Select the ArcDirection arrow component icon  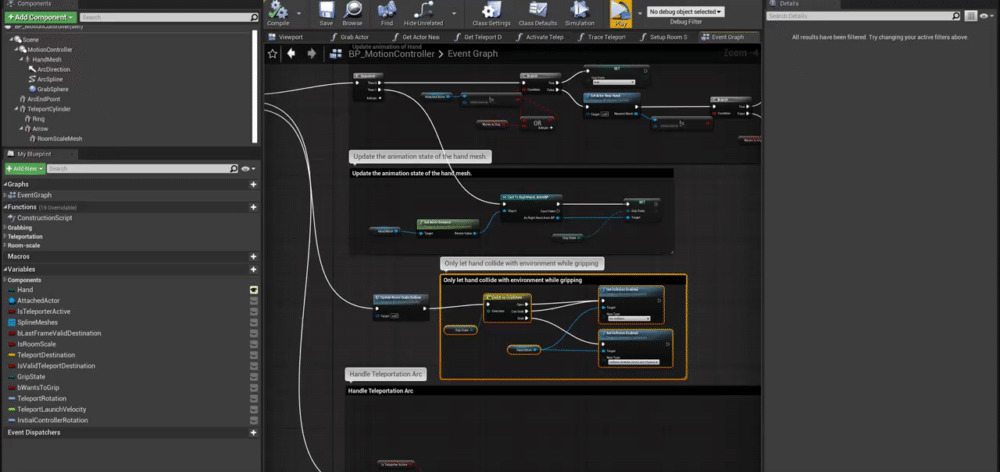32,70
